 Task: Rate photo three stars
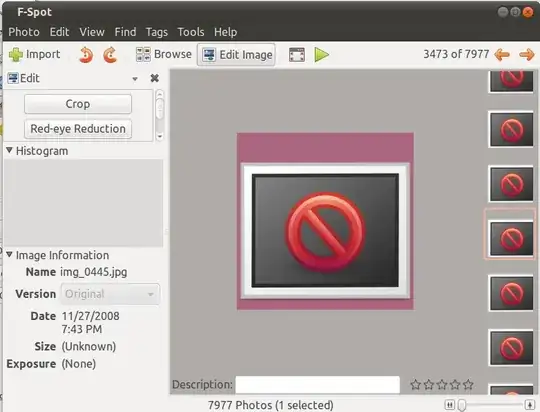pyautogui.click(x=442, y=384)
